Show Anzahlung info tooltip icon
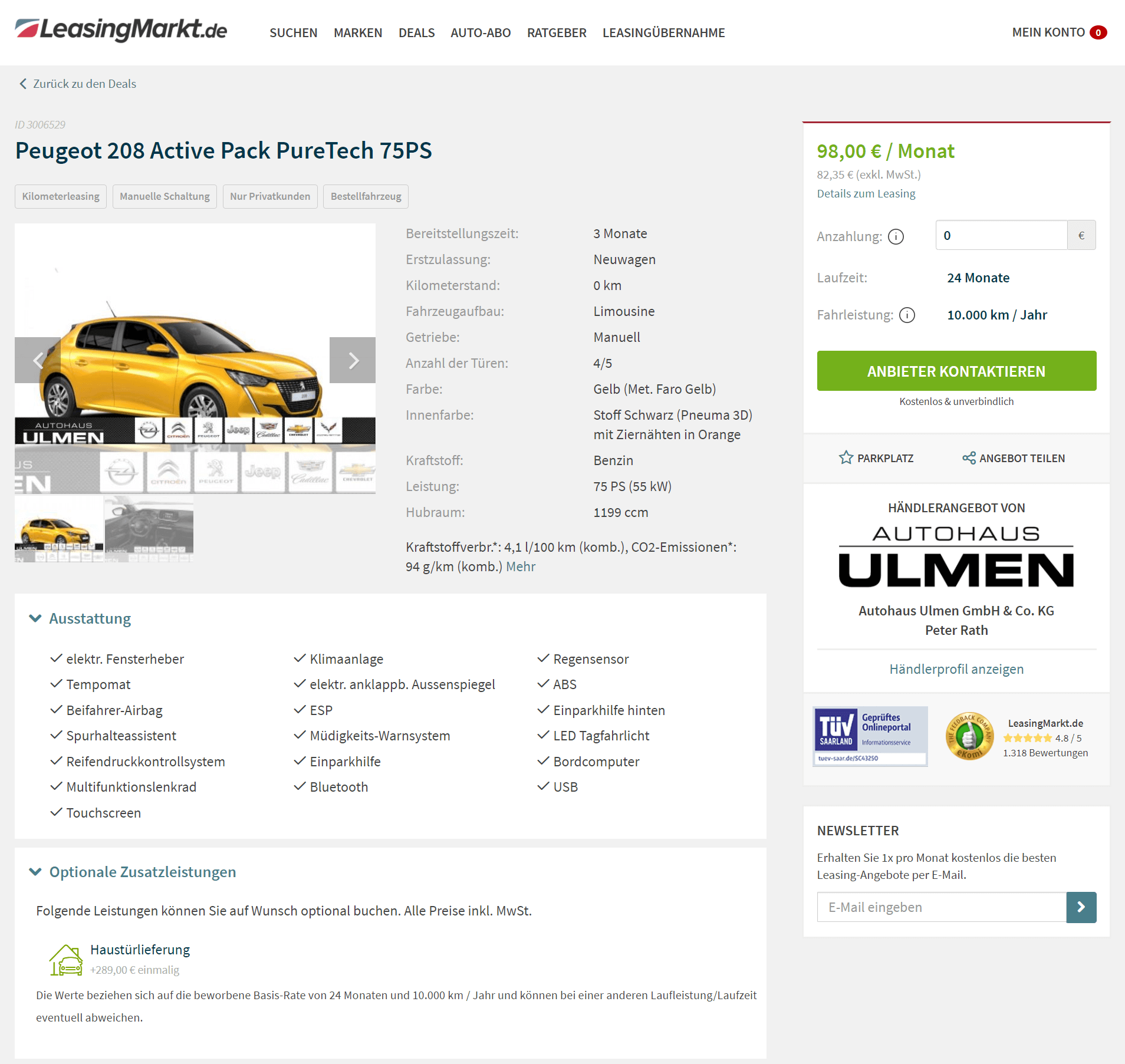The width and height of the screenshot is (1125, 1064). (x=896, y=236)
